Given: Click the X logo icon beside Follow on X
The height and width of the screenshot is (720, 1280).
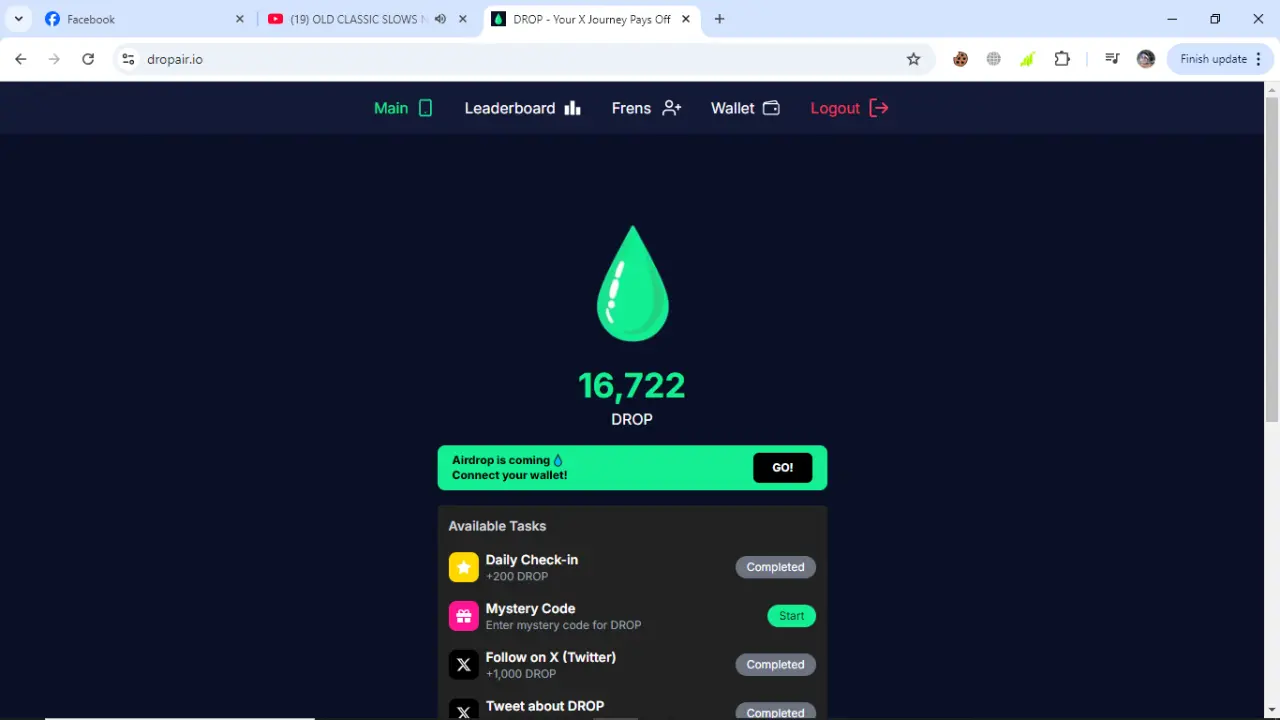Looking at the screenshot, I should pyautogui.click(x=463, y=664).
